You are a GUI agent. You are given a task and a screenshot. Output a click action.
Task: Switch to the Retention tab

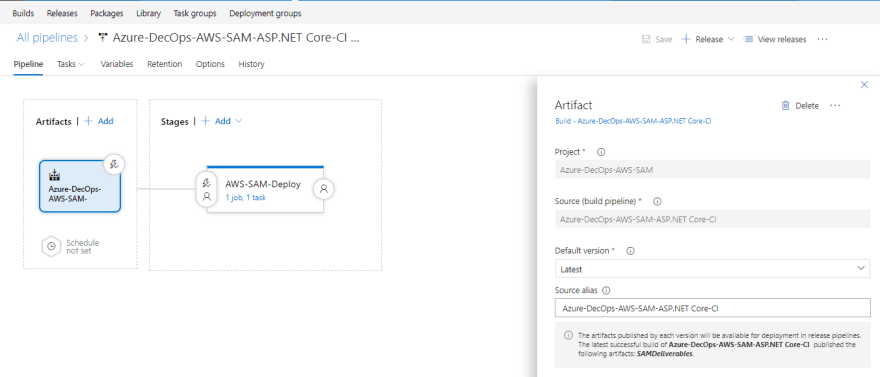pos(164,64)
